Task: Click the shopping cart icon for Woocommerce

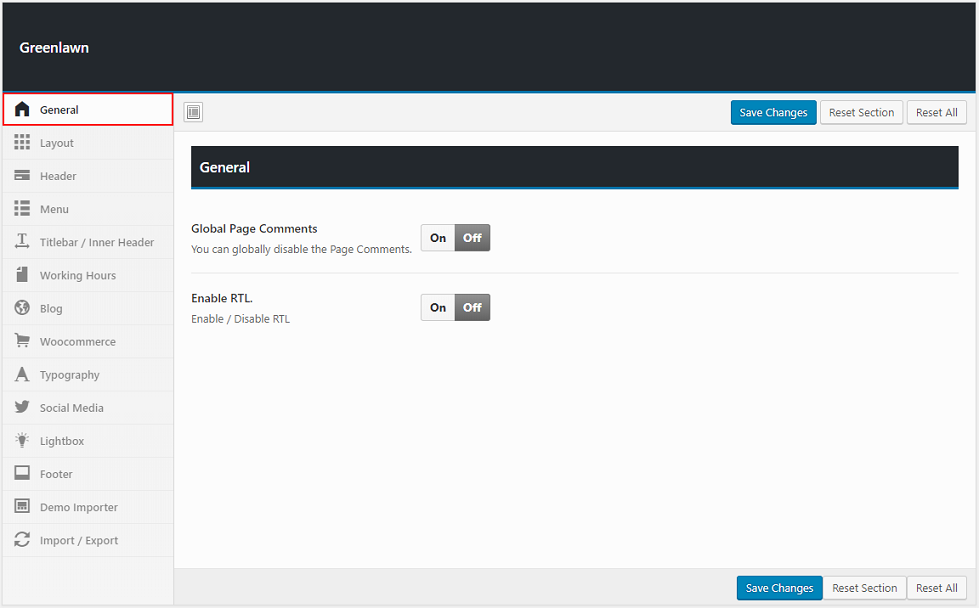Action: (x=22, y=341)
